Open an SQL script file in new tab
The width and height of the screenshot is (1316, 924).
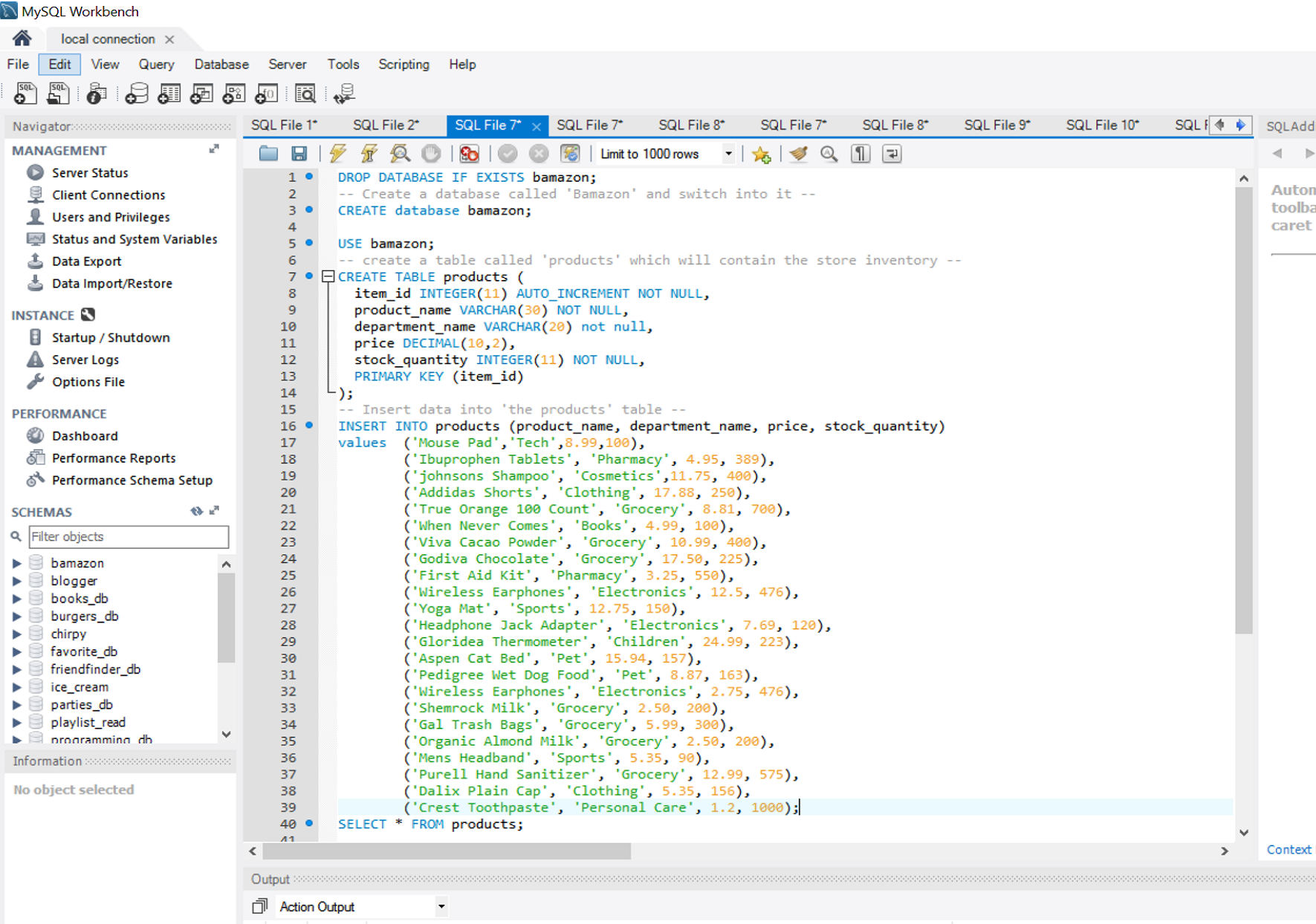point(58,93)
